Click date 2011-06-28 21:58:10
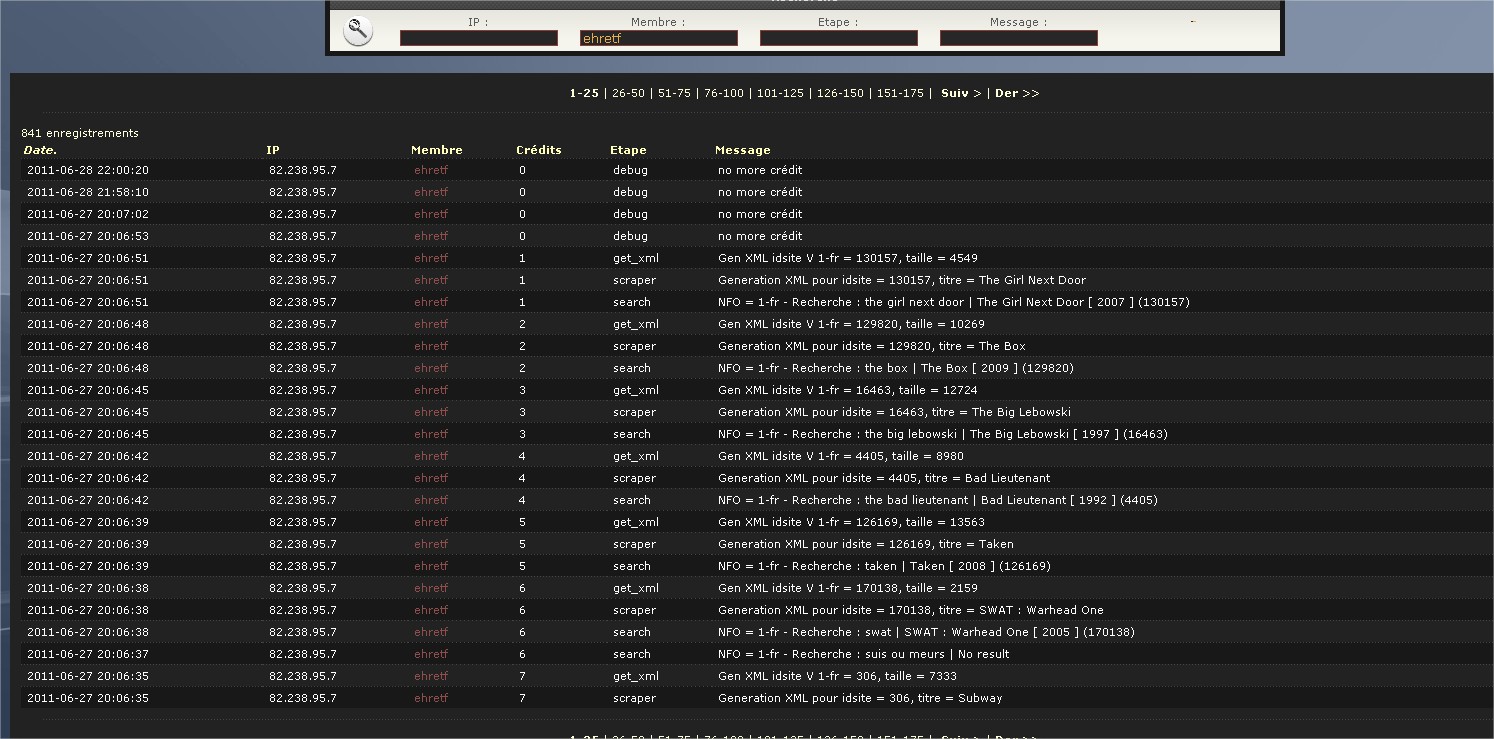The image size is (1494, 739). pos(88,192)
